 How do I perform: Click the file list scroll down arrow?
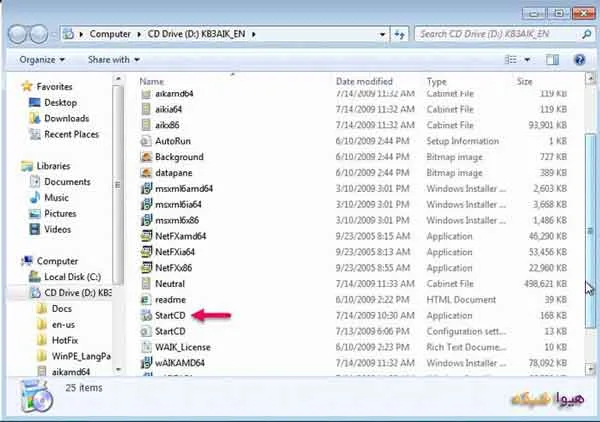pyautogui.click(x=591, y=369)
